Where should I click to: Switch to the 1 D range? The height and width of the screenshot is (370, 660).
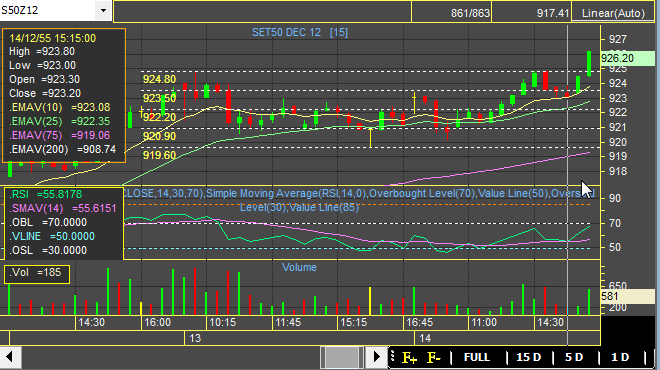tap(620, 357)
